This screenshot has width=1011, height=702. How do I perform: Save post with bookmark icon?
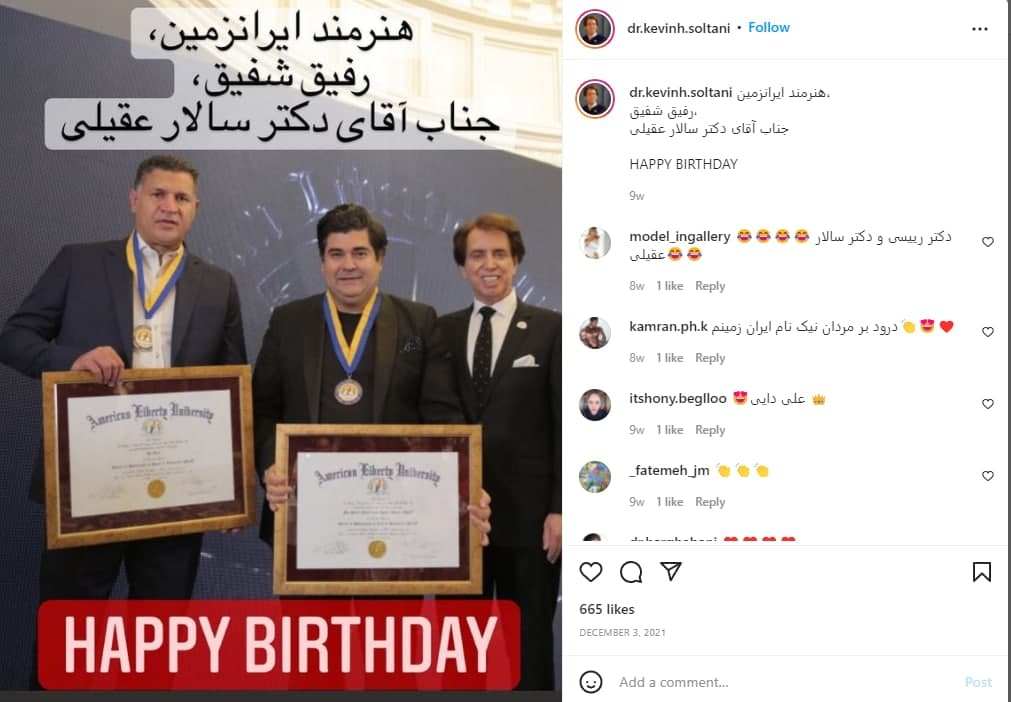(x=981, y=572)
